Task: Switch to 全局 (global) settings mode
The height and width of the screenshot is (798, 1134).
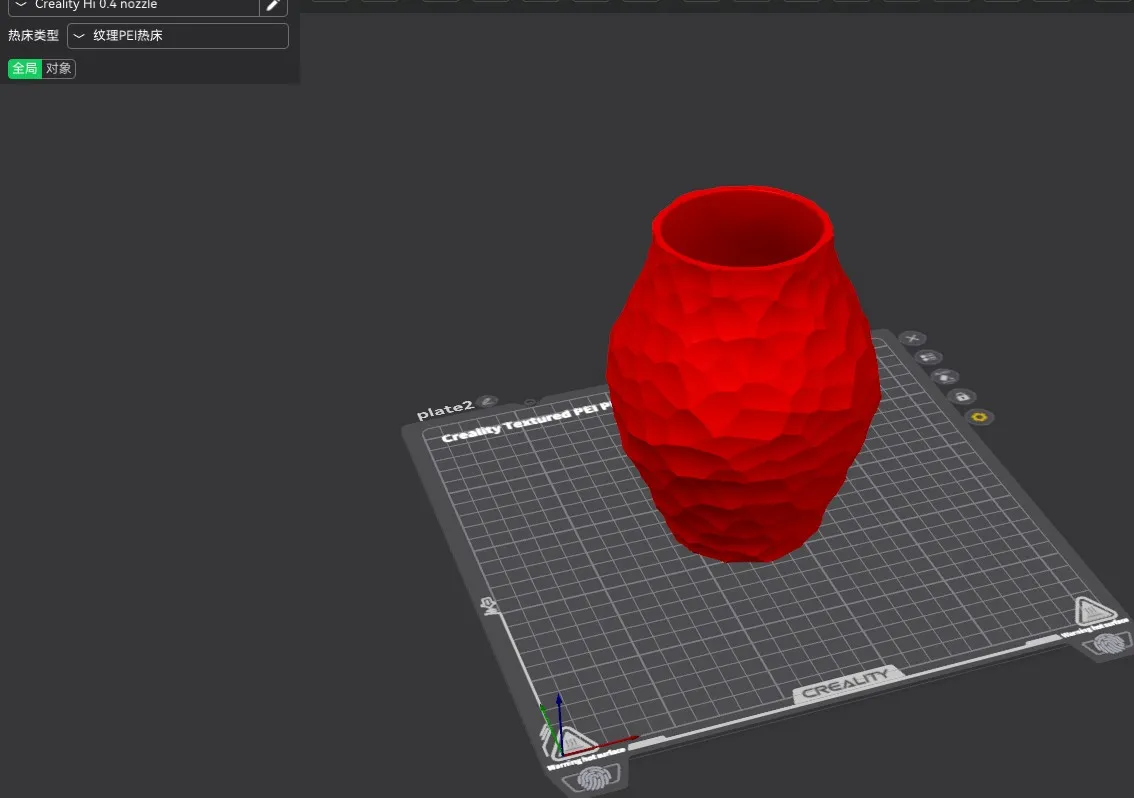Action: point(25,69)
